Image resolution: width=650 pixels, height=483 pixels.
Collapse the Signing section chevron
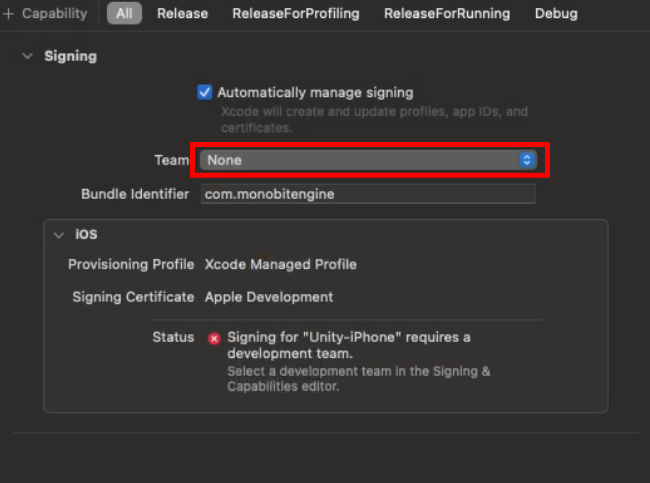coord(27,57)
